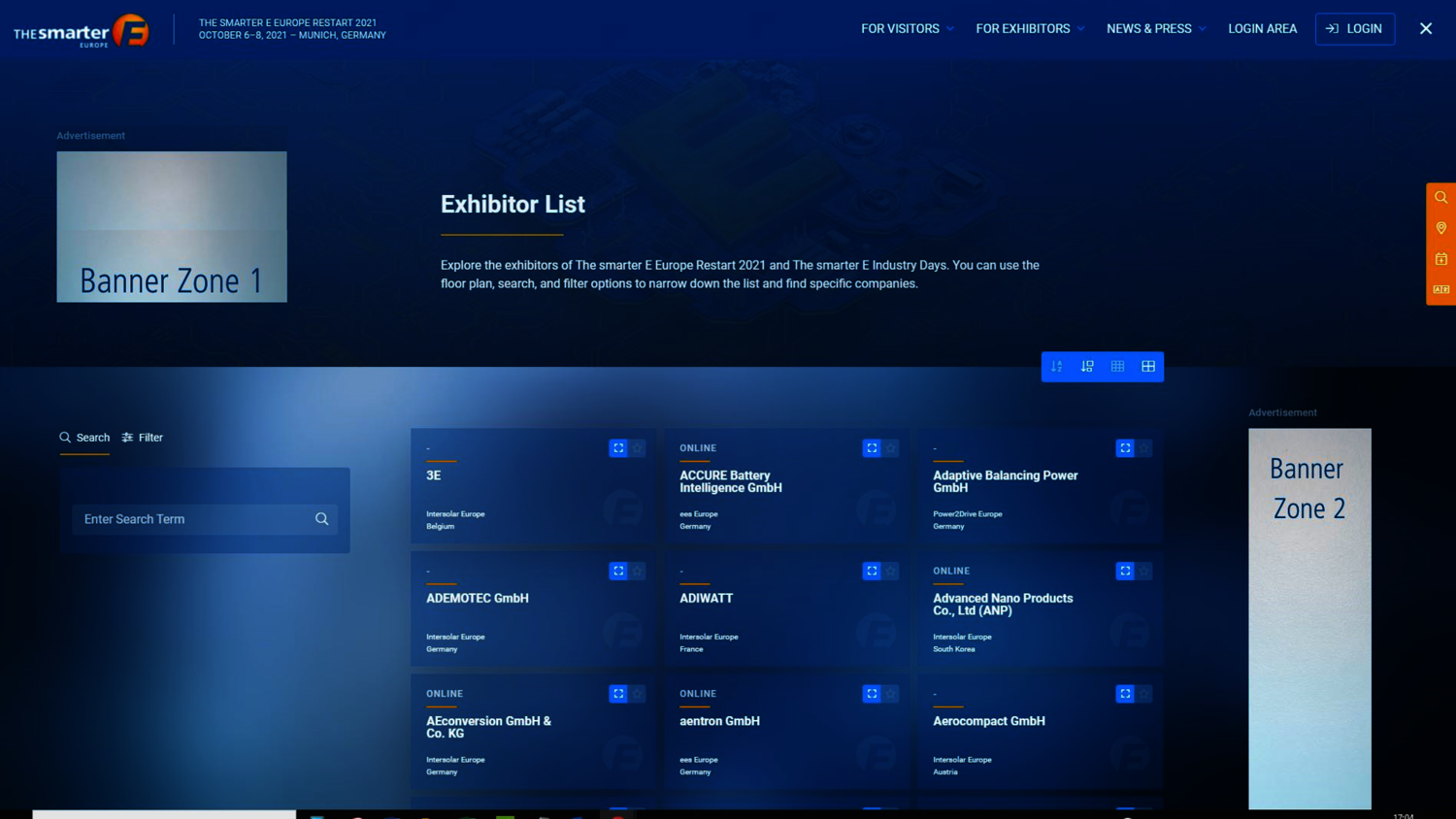Expand the AEconversion GmbH card

point(618,694)
